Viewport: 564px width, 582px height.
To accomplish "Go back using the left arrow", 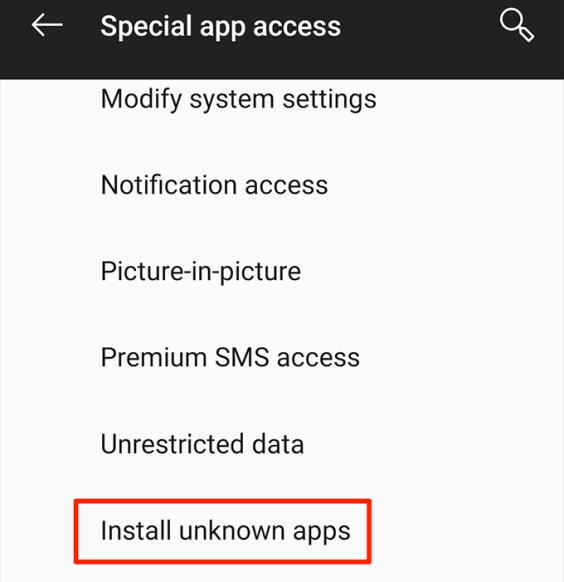I will click(x=47, y=25).
